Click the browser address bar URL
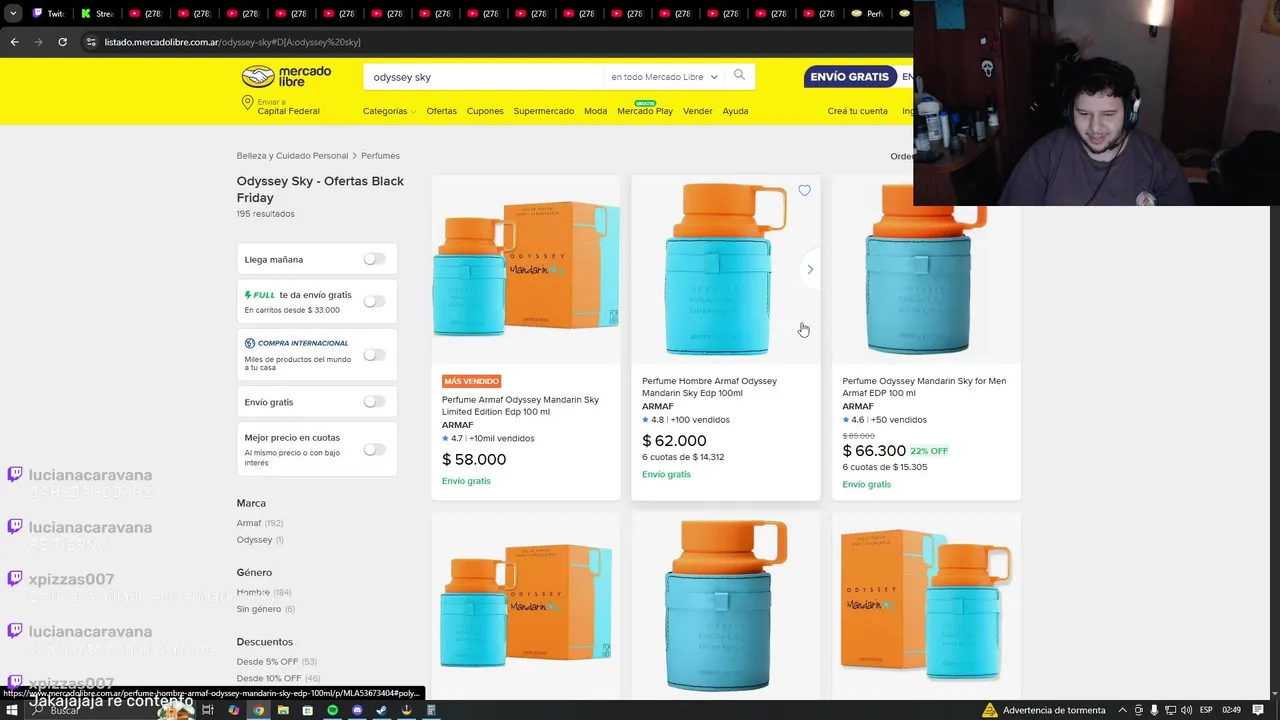1280x720 pixels. click(x=232, y=42)
